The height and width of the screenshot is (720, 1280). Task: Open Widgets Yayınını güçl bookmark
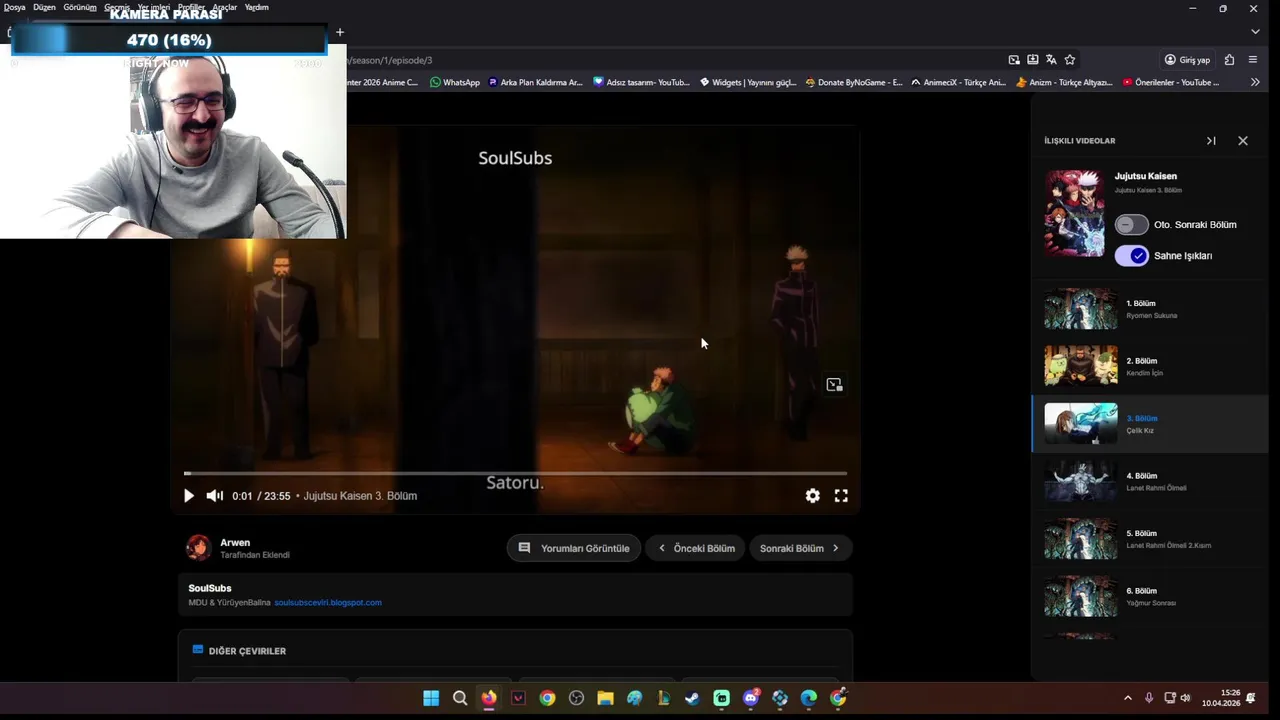pyautogui.click(x=748, y=82)
